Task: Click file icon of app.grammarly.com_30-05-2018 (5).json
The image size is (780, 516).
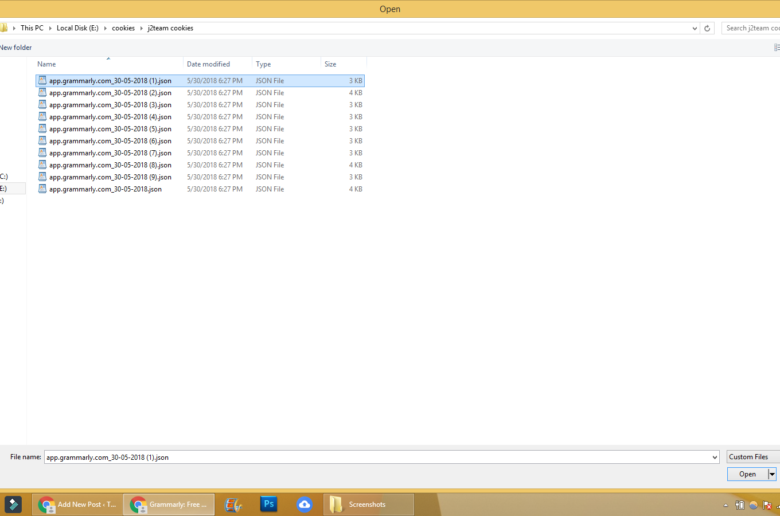Action: point(42,128)
